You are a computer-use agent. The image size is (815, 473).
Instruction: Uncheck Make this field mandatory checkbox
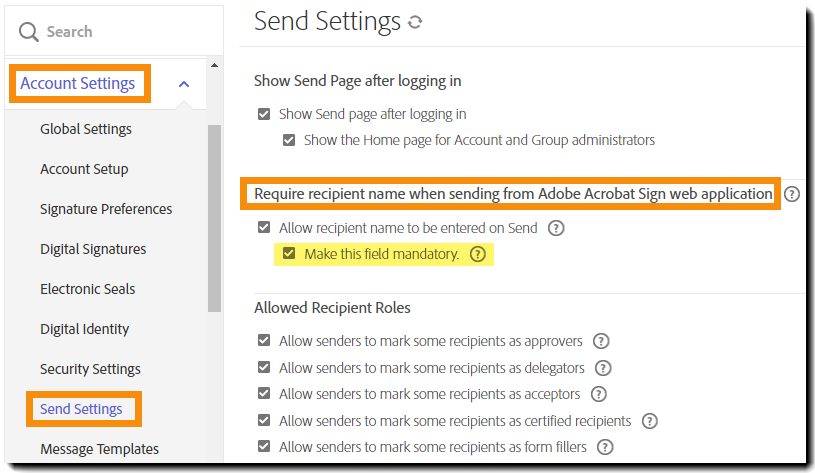(x=289, y=254)
